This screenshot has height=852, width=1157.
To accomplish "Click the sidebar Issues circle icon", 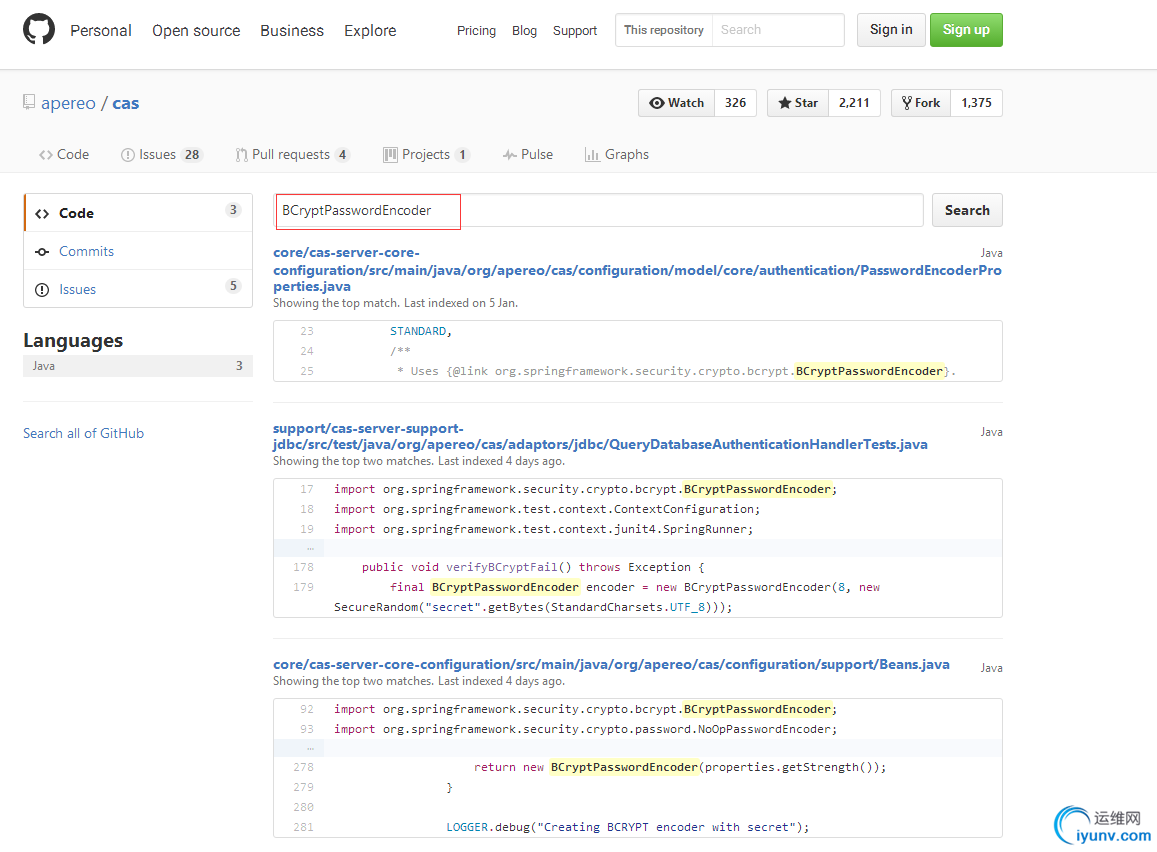I will pos(42,290).
